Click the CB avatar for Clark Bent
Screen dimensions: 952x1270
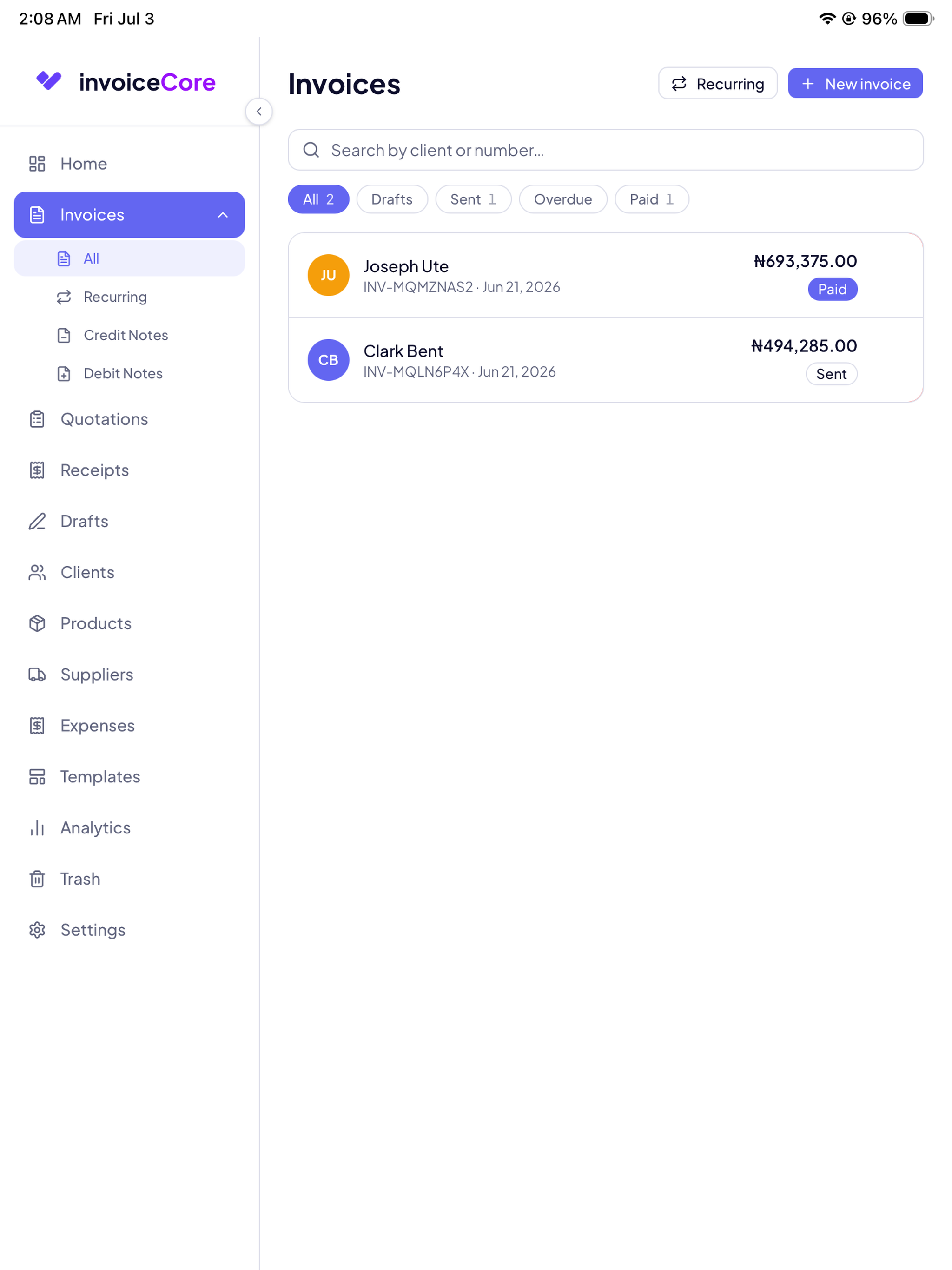coord(329,360)
